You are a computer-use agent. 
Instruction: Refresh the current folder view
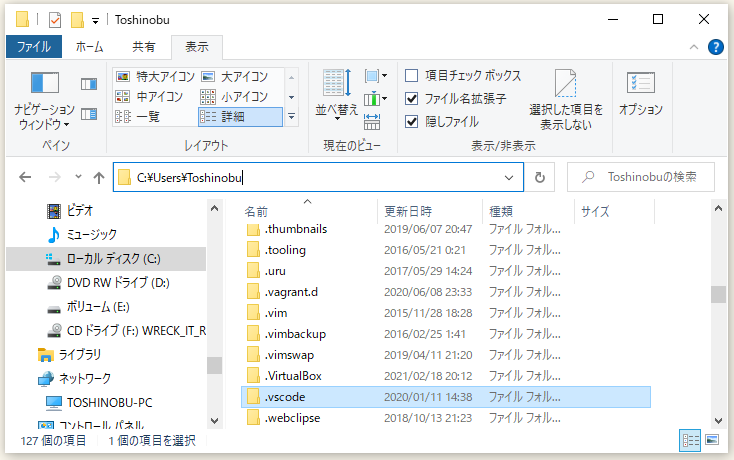[x=540, y=177]
